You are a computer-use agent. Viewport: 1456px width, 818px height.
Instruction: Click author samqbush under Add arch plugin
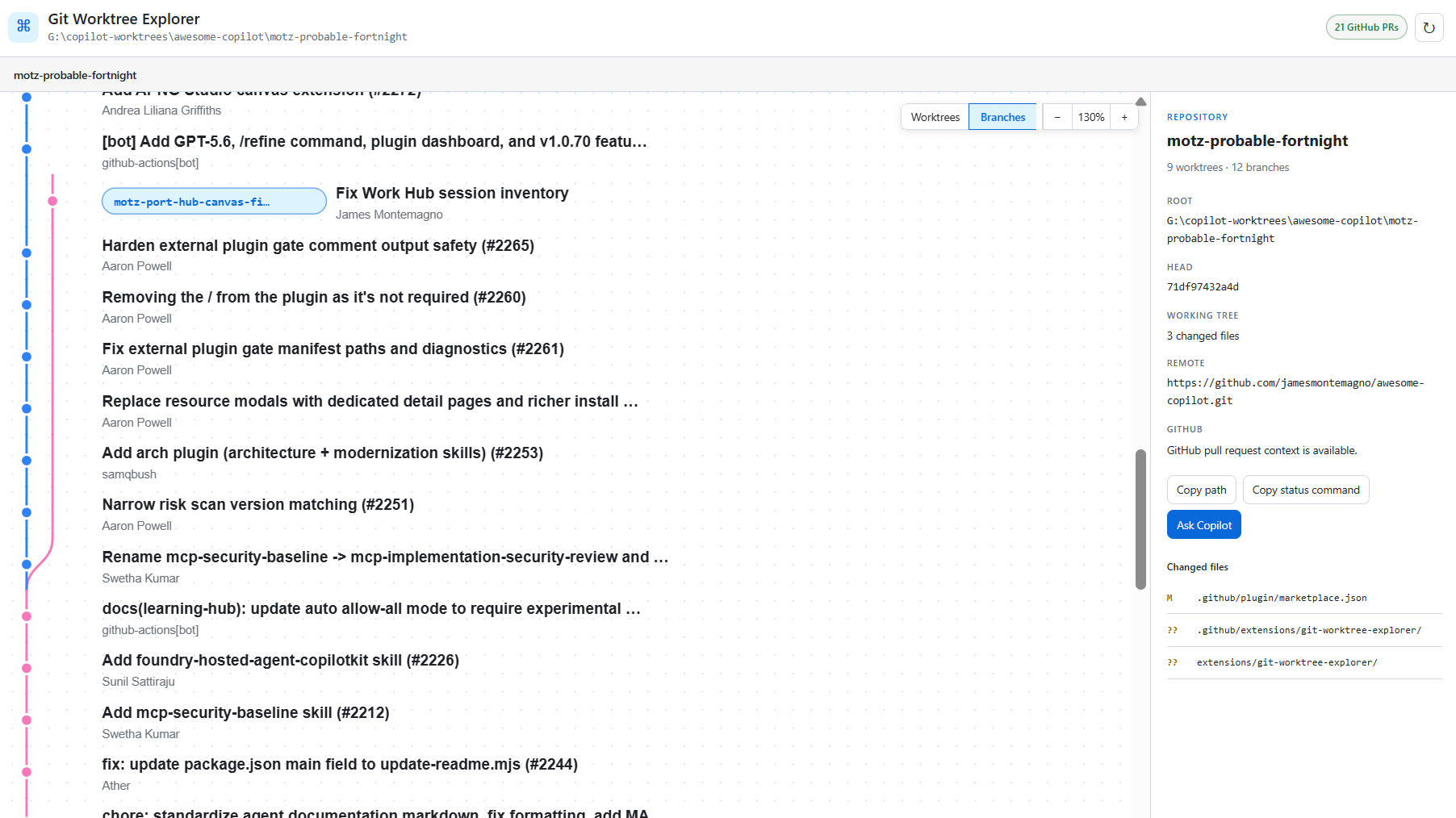(x=129, y=474)
